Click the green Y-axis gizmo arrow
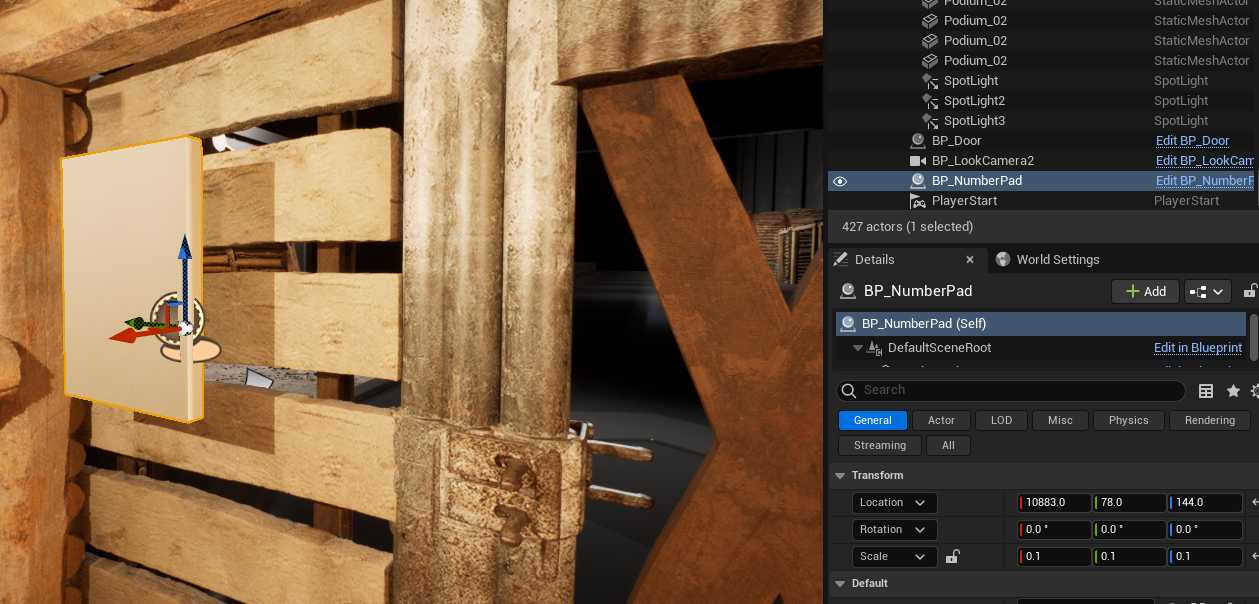The height and width of the screenshot is (604, 1259). tap(137, 323)
